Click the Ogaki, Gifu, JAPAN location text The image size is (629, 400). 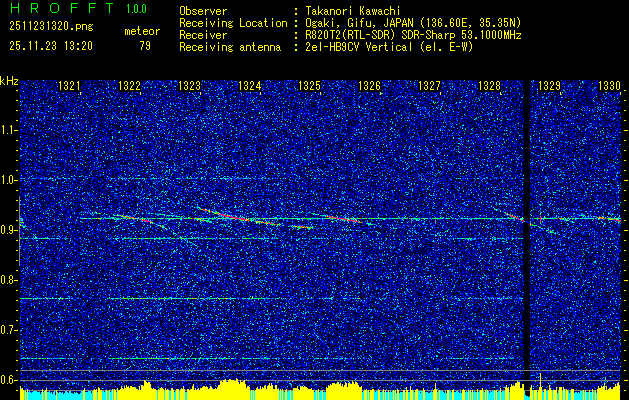[411, 23]
